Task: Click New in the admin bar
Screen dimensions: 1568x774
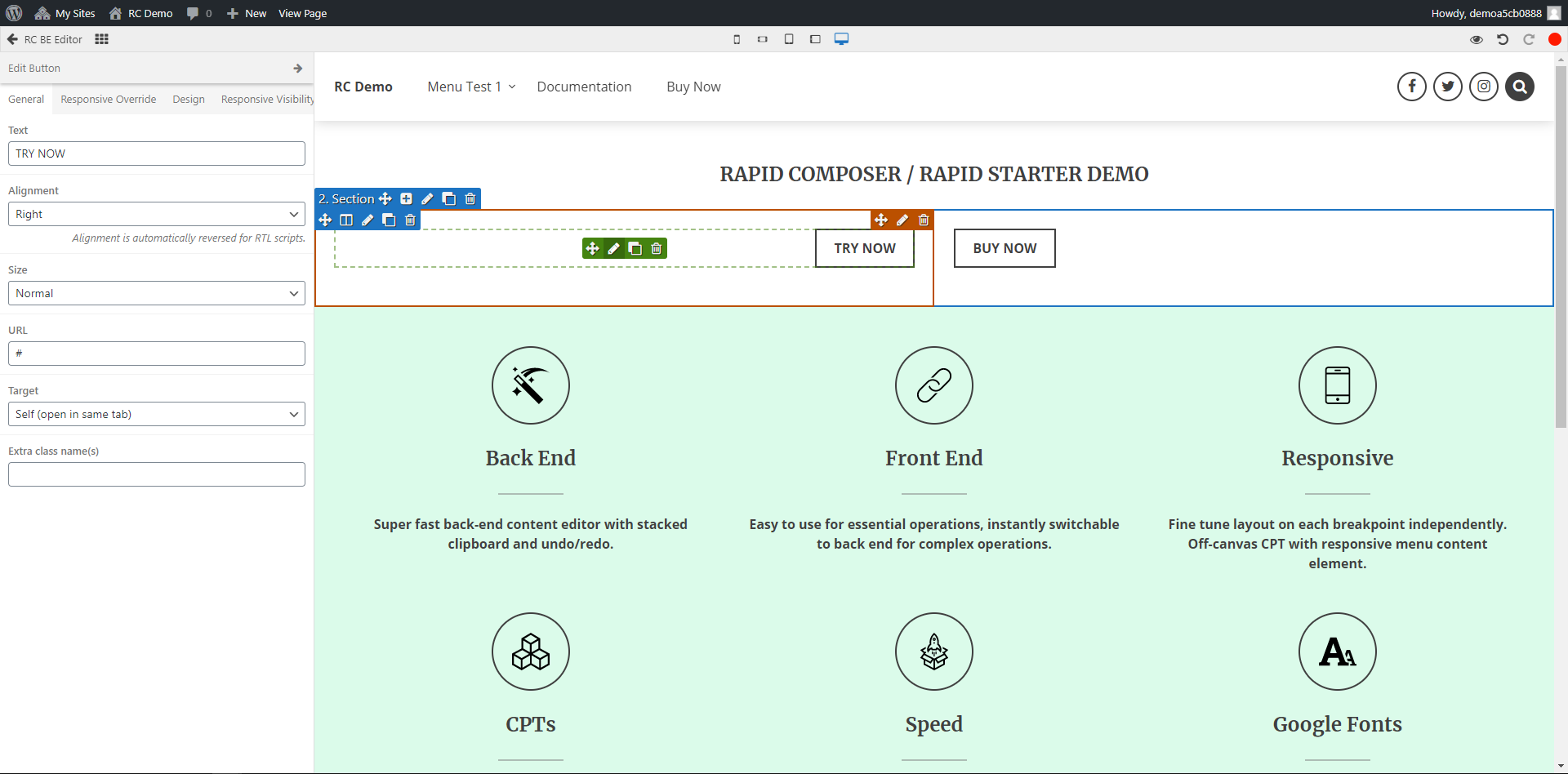Action: pyautogui.click(x=247, y=13)
